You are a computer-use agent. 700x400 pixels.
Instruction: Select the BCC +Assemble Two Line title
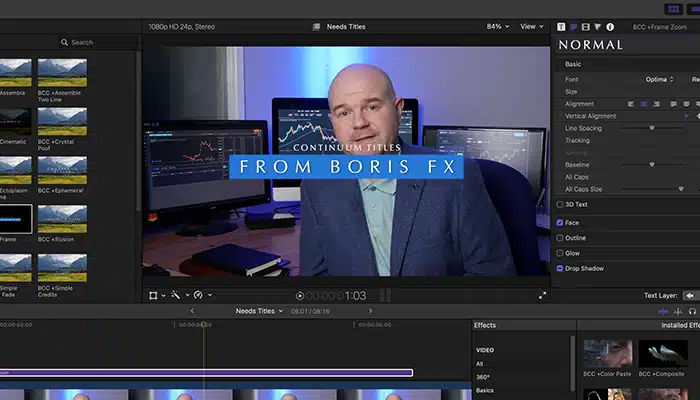pyautogui.click(x=62, y=80)
